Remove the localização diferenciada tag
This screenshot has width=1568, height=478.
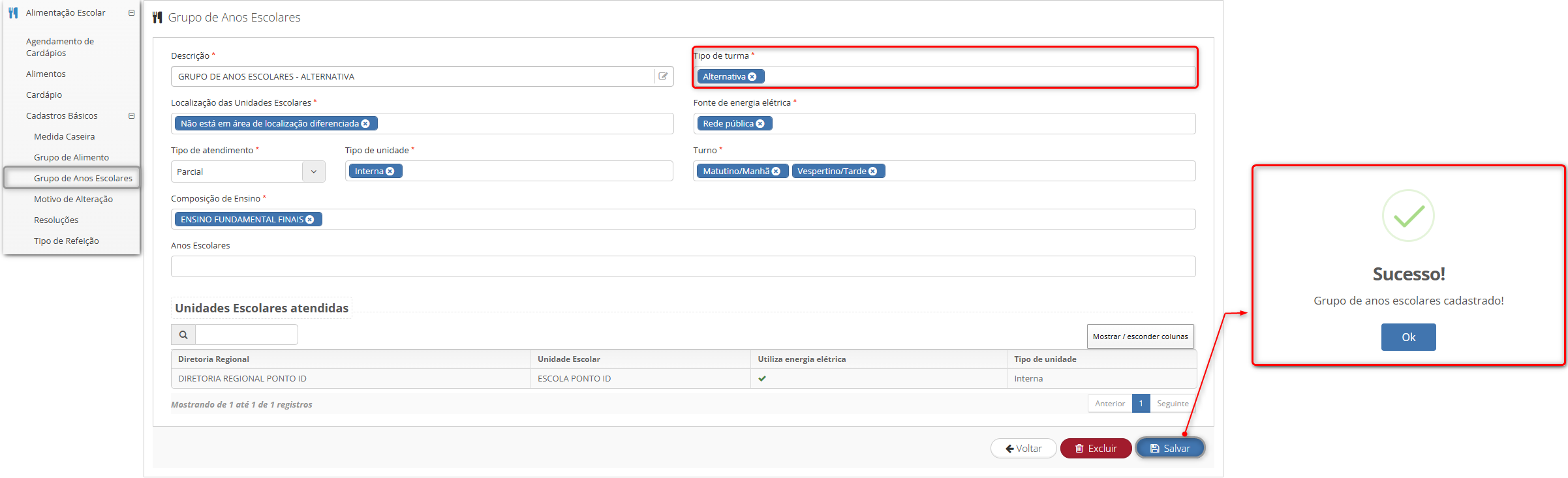(x=365, y=124)
